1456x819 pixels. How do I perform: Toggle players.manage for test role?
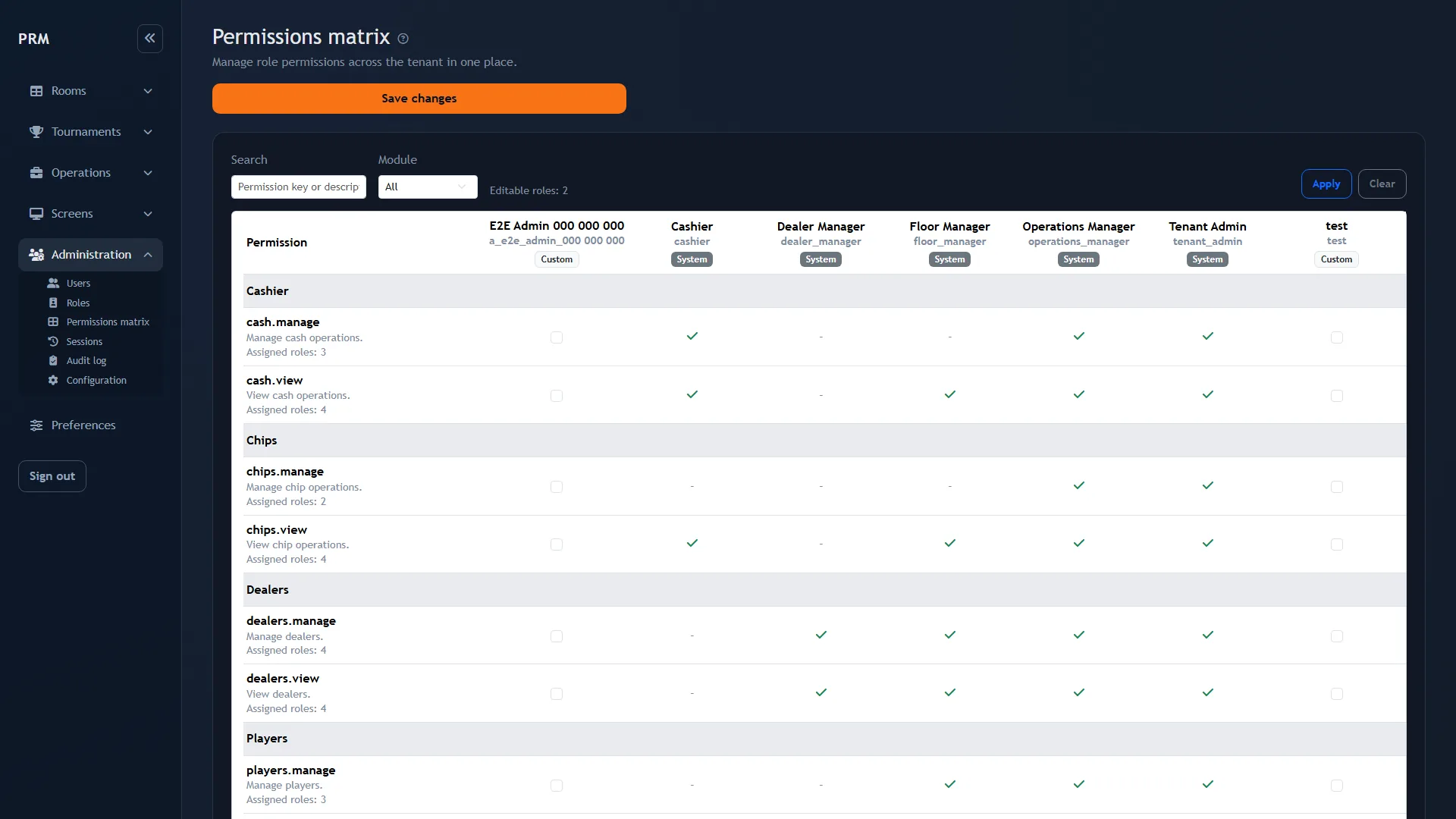(x=1337, y=786)
